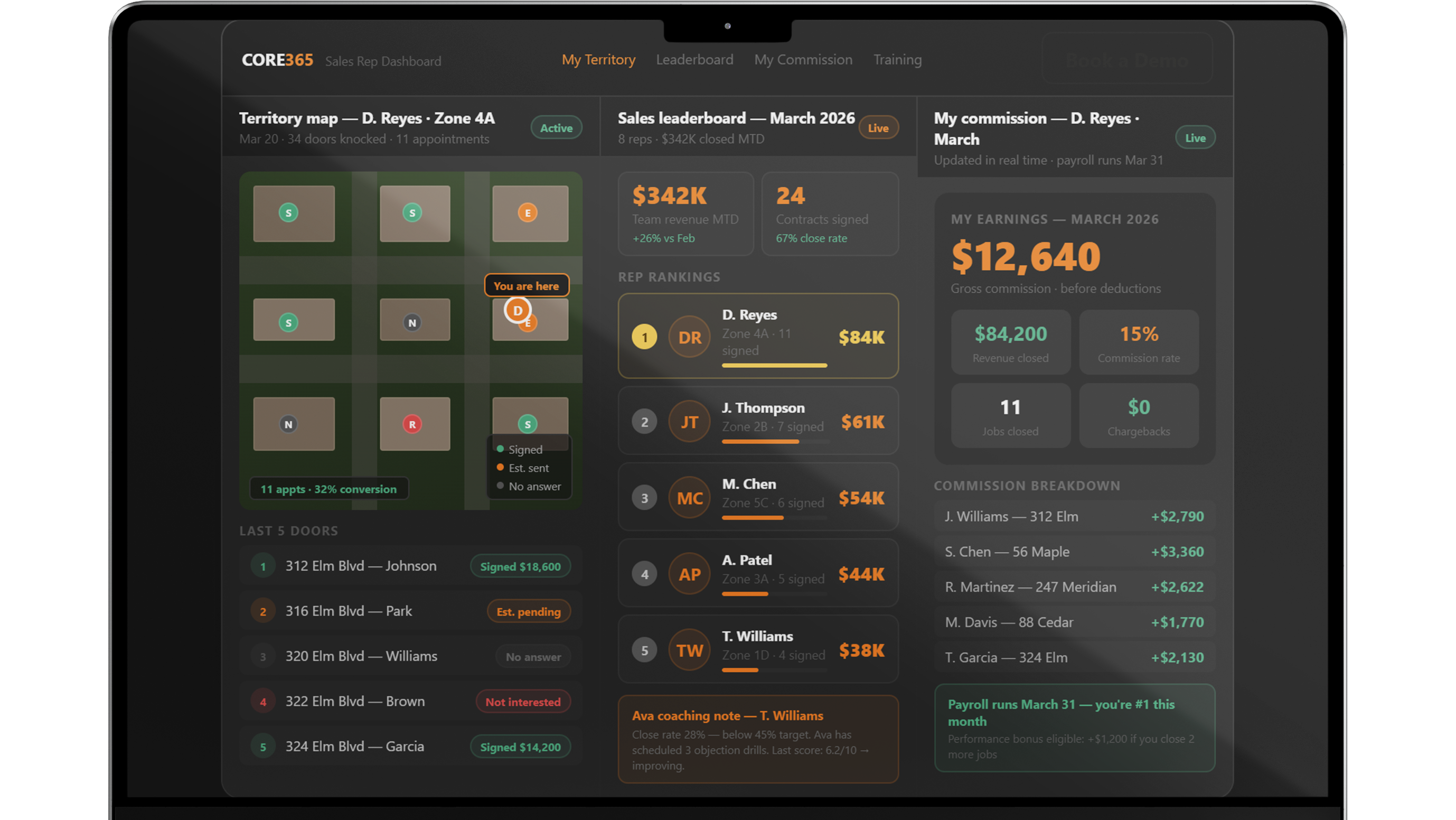Click D. Reyes yellow progress bar

(x=774, y=366)
